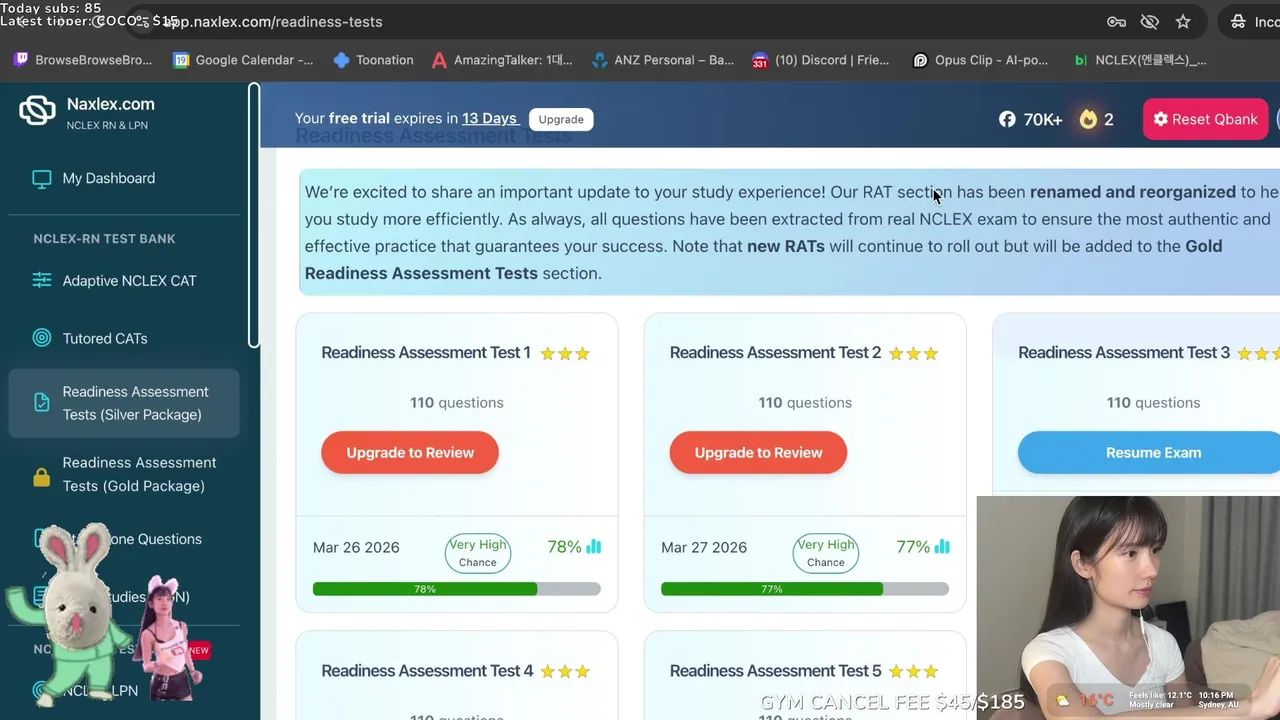Click Adaptive NCLEX CAT sliders icon

41,281
